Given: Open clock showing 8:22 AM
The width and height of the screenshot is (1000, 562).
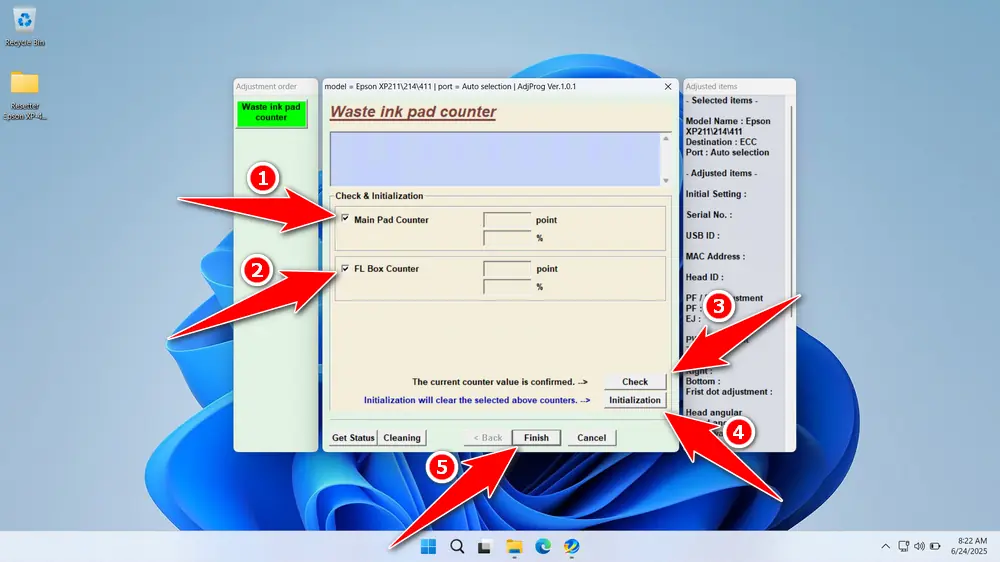Looking at the screenshot, I should (969, 546).
